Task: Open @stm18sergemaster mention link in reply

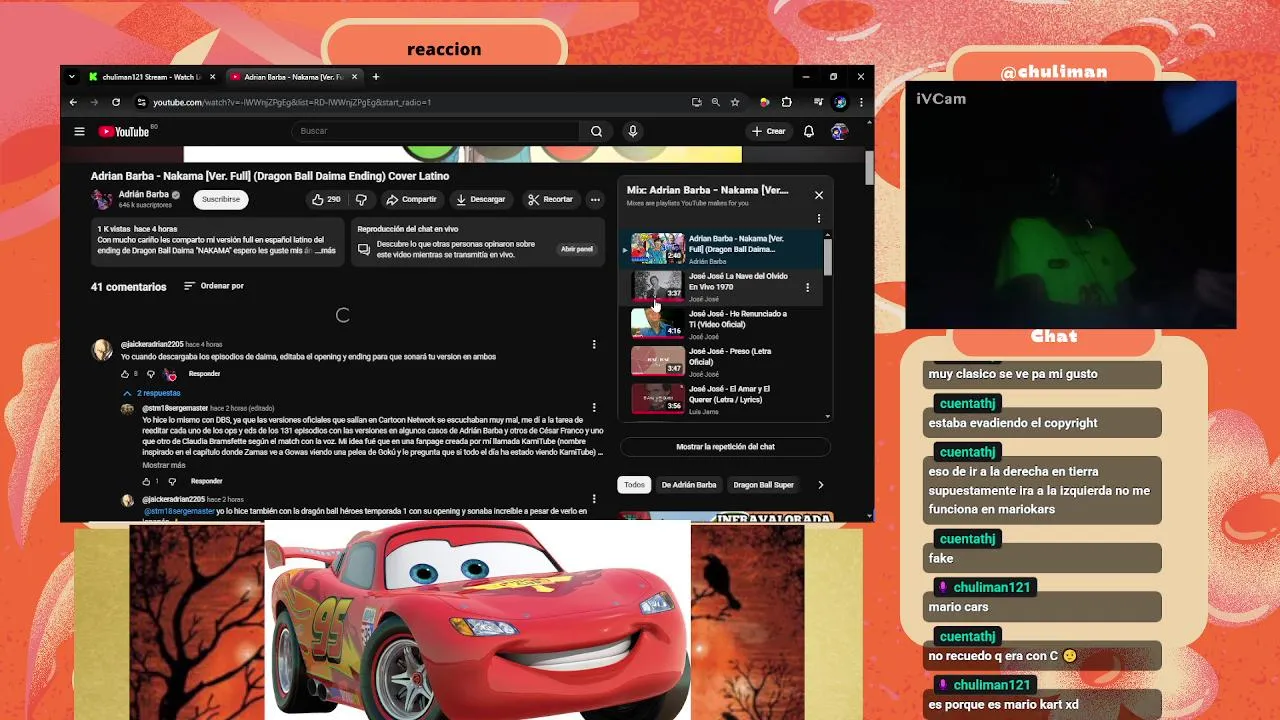Action: point(178,511)
